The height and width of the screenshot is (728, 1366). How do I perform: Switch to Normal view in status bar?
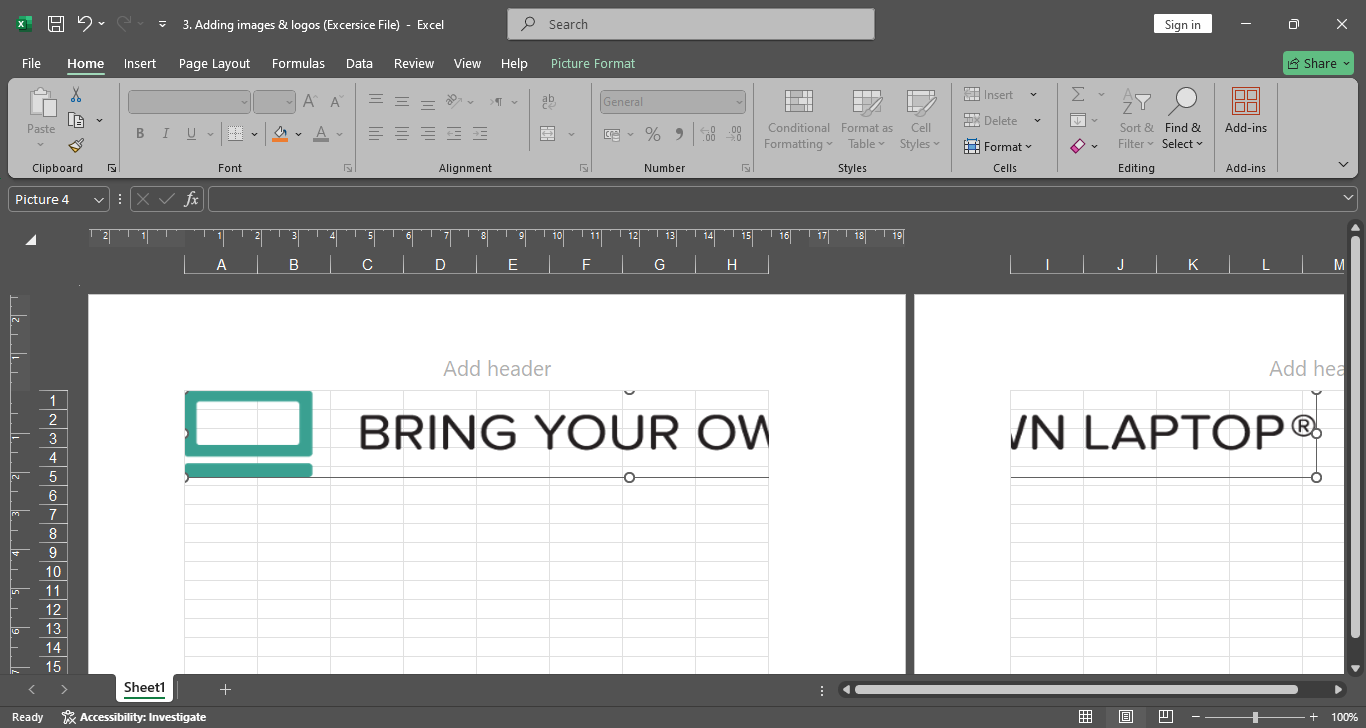[x=1085, y=717]
